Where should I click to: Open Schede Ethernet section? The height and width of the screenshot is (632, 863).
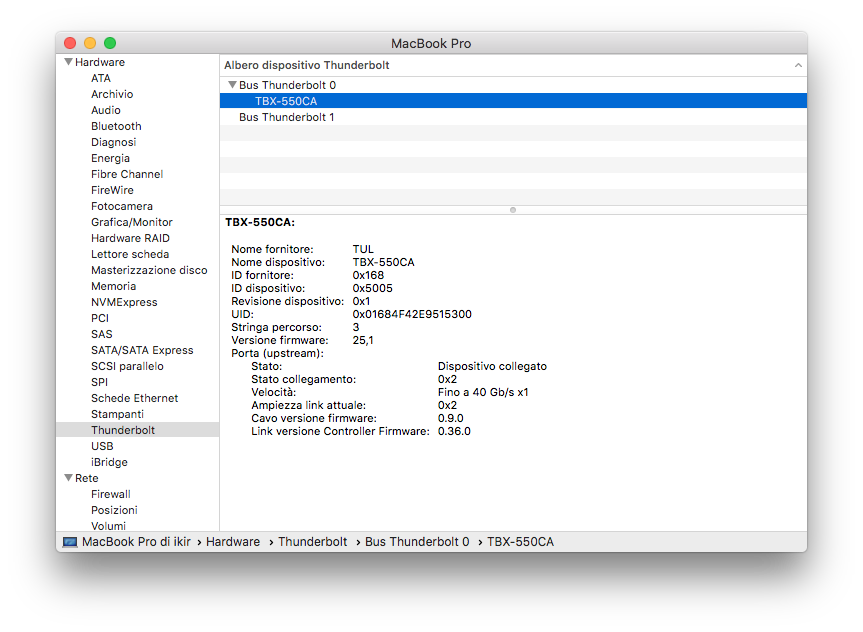click(x=134, y=397)
